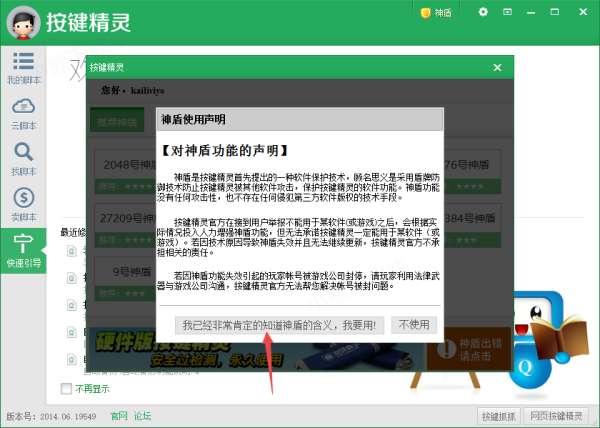Click the 神盾使用声明 title header
This screenshot has height=428, width=600.
[x=300, y=120]
